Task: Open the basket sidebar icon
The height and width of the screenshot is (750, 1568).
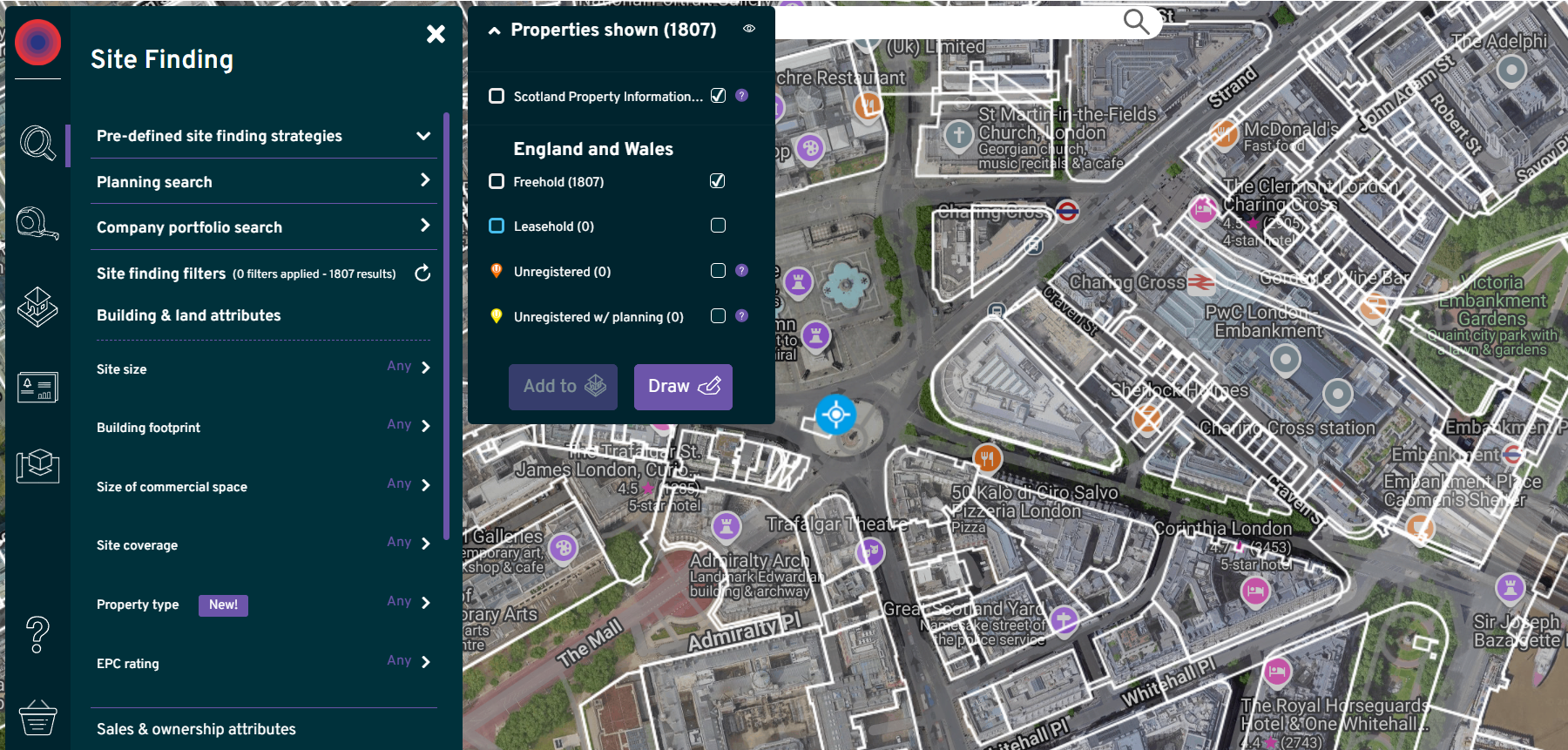Action: (x=37, y=717)
